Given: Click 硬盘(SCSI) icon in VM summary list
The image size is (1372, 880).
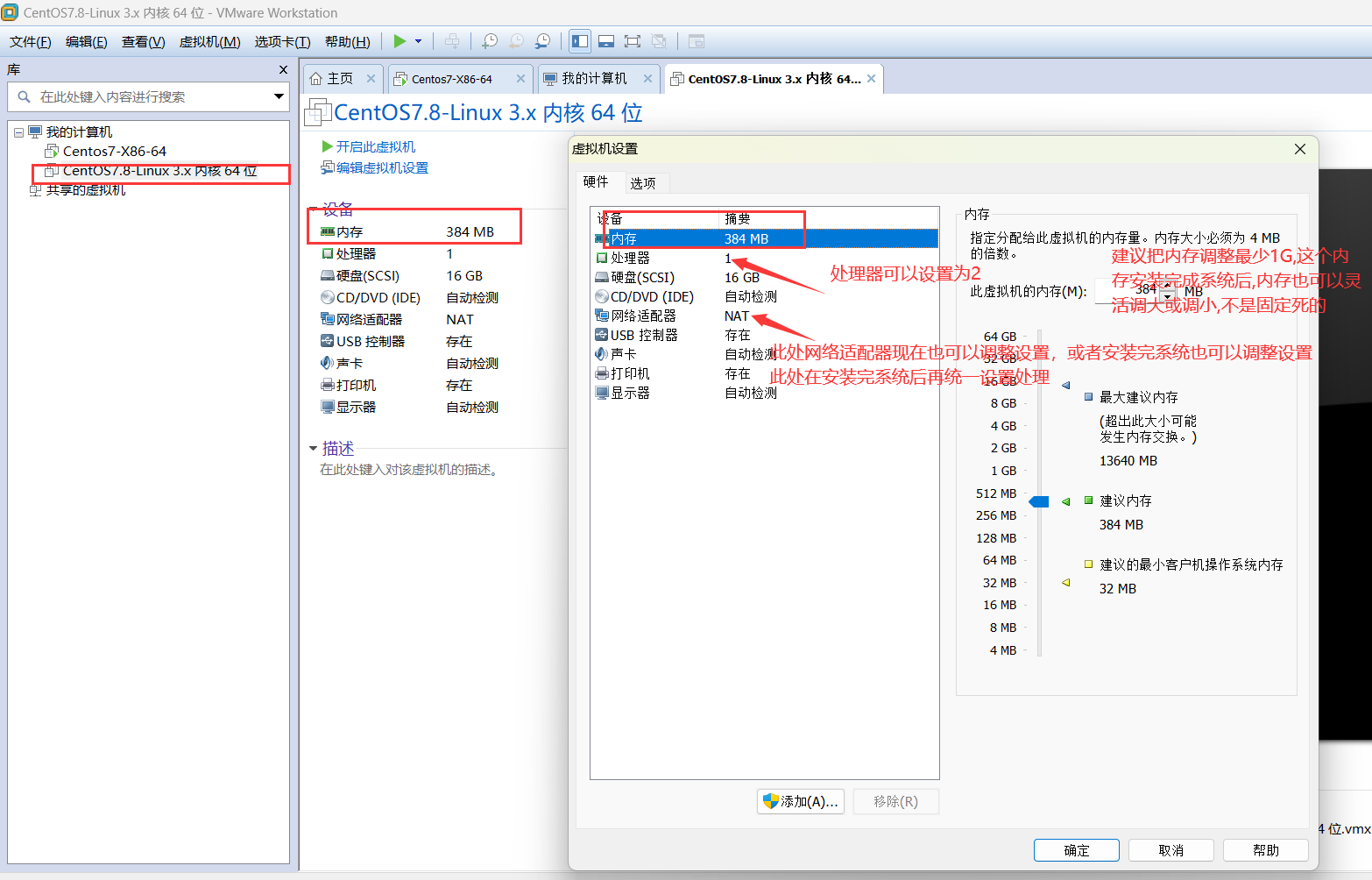Looking at the screenshot, I should click(328, 276).
